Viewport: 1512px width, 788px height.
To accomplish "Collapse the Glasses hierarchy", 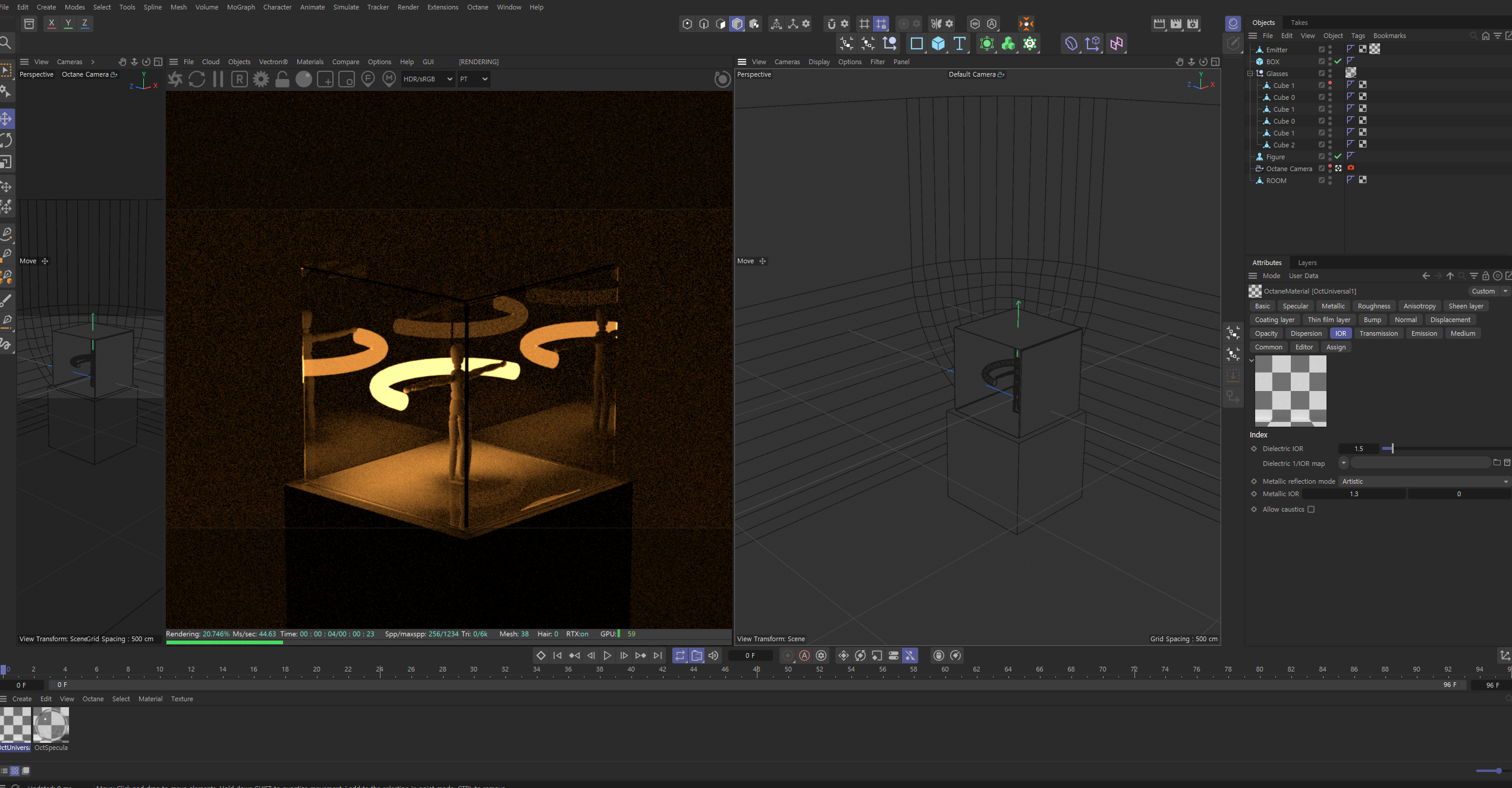I will tap(1250, 74).
